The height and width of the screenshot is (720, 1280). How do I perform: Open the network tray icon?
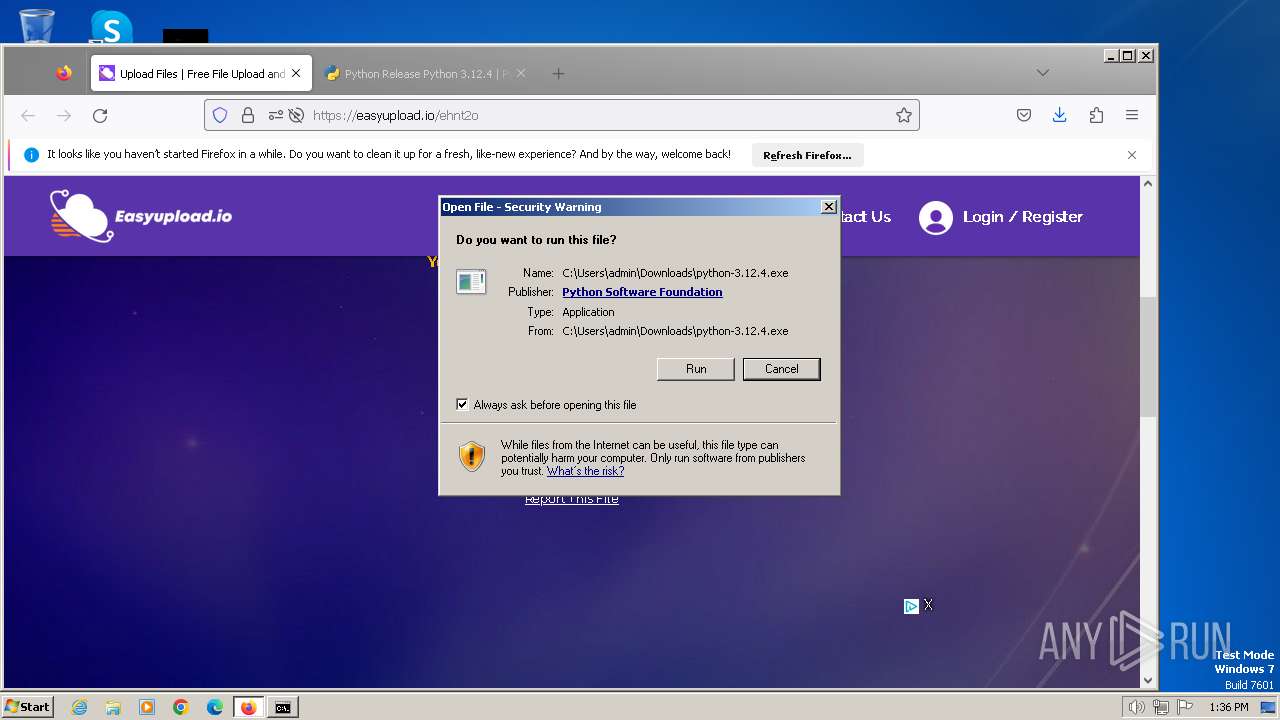tap(1161, 707)
